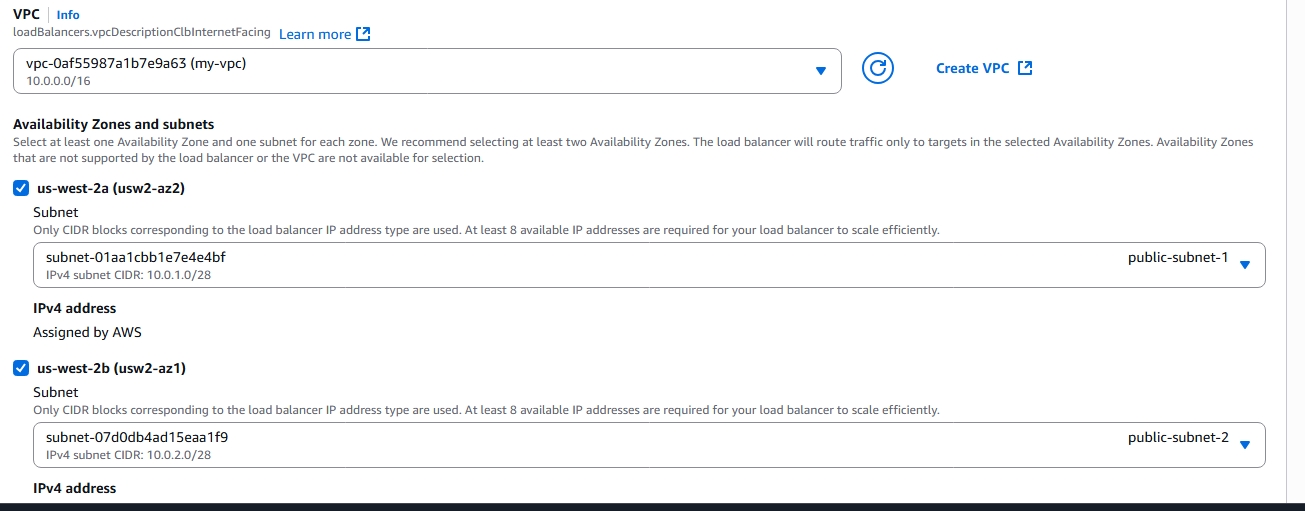Click the us-west-2a (usw2-az2) label
Screen dimensions: 1305x511
[111, 188]
